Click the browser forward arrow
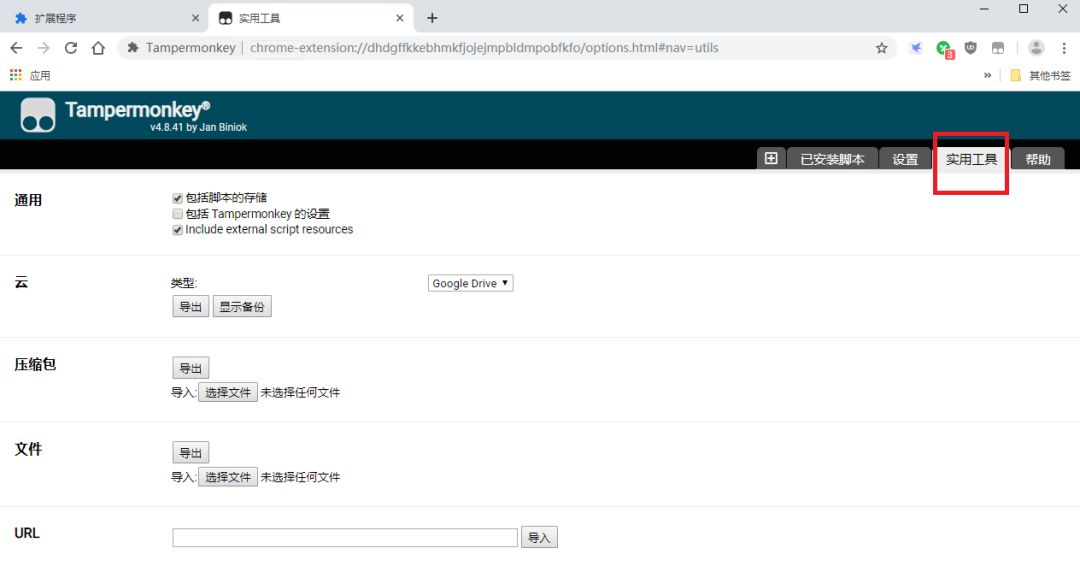 [x=43, y=48]
